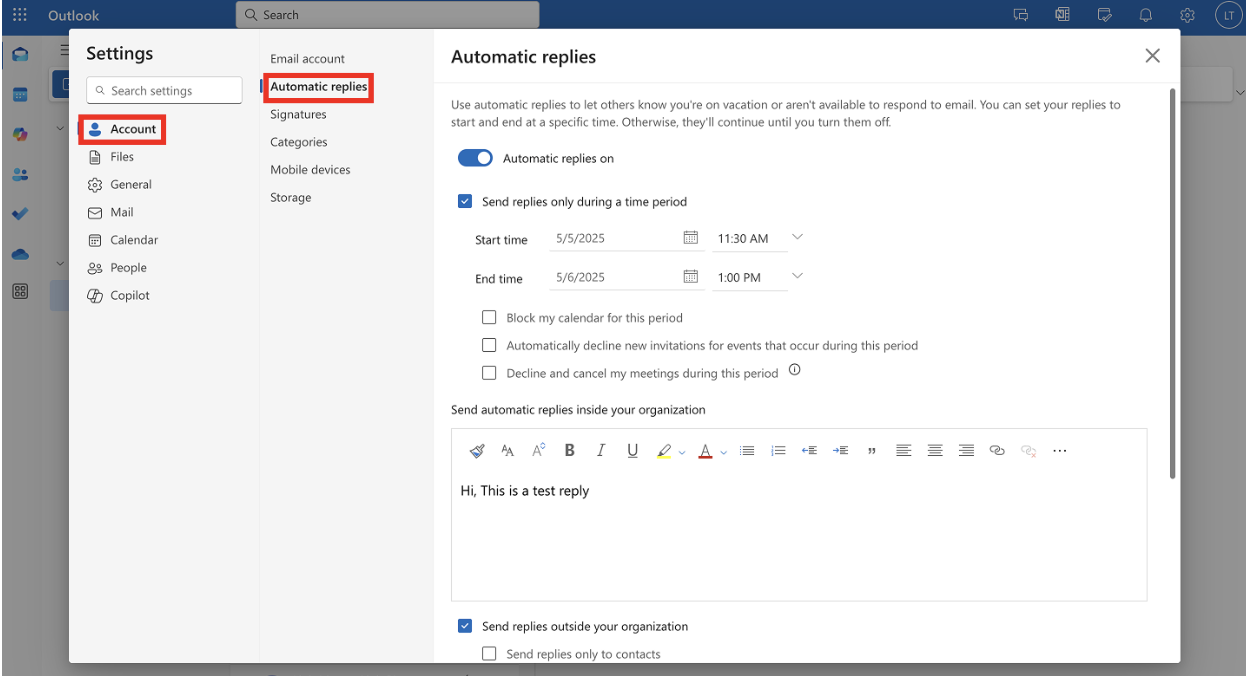Click into the reply text 'Hi, This is a test reply'
The image size is (1246, 676).
[x=525, y=491]
